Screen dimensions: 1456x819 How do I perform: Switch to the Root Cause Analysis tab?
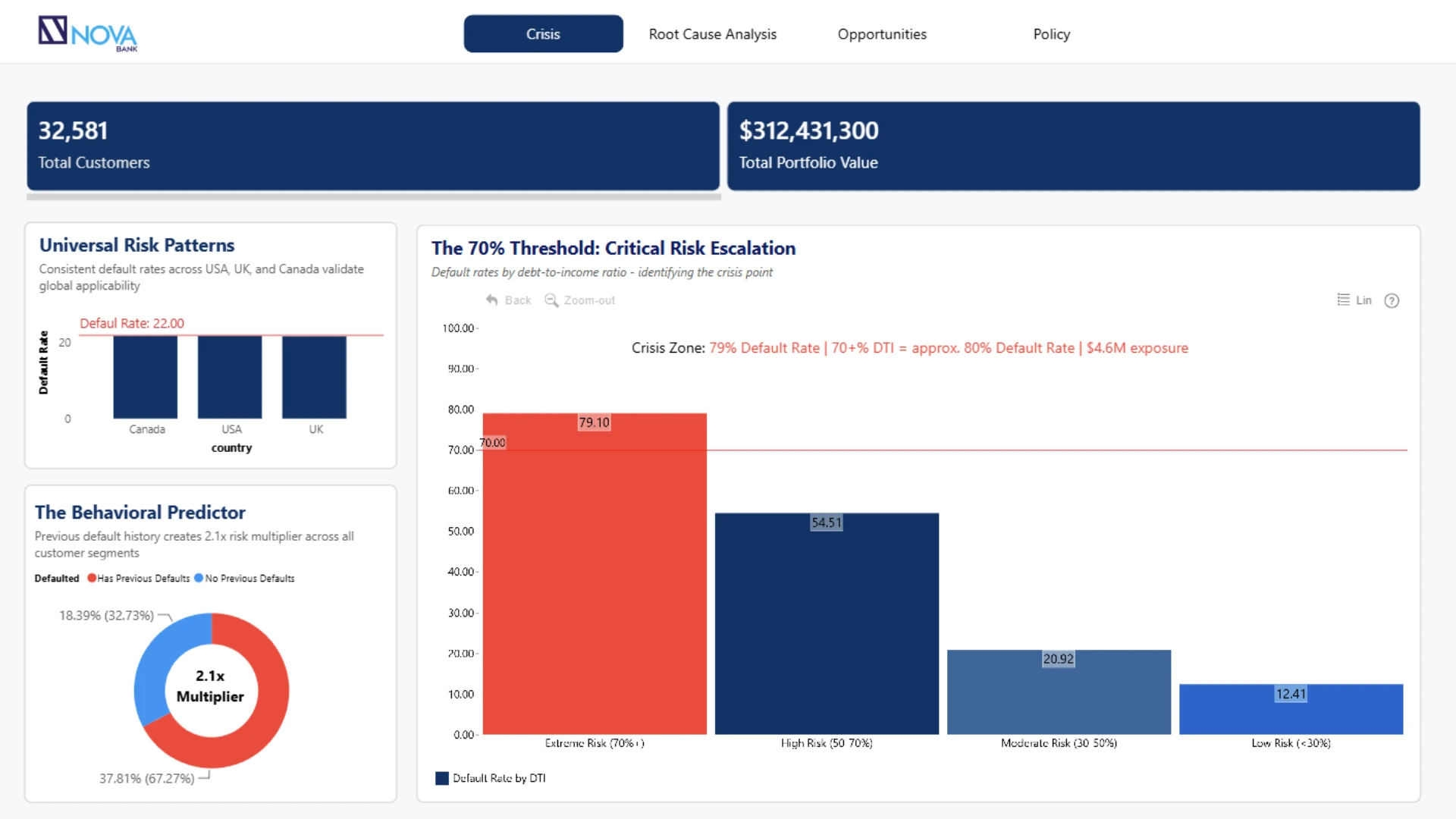point(713,34)
